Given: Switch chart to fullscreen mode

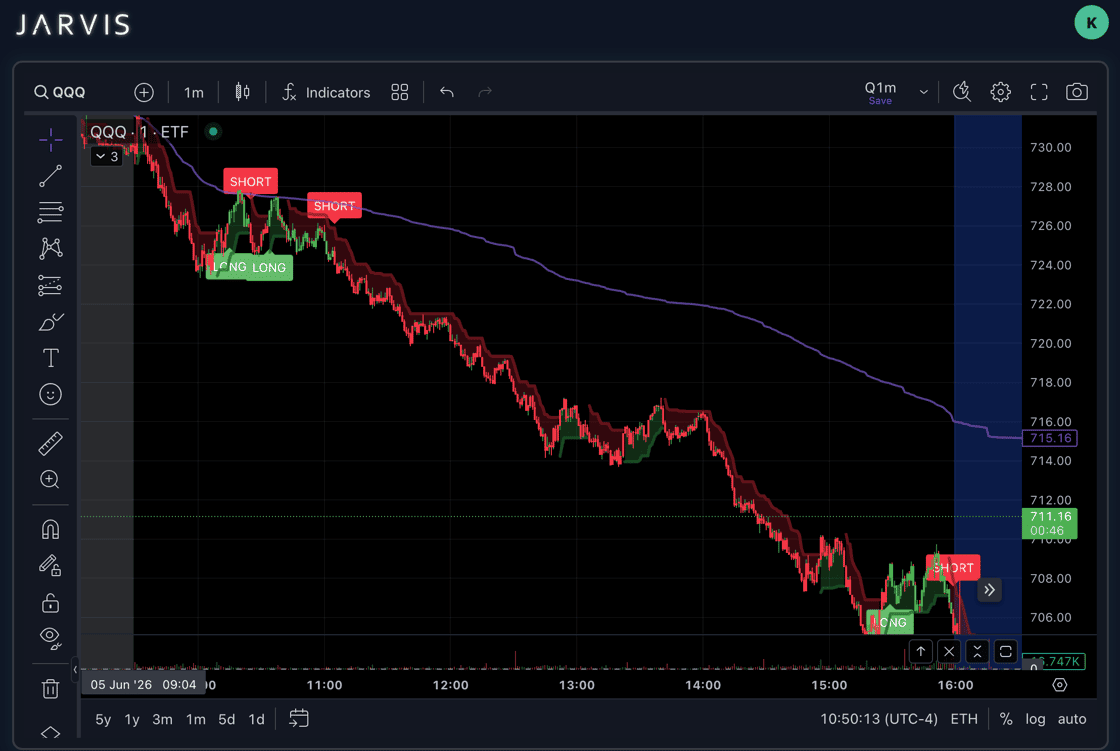Looking at the screenshot, I should click(x=1039, y=92).
